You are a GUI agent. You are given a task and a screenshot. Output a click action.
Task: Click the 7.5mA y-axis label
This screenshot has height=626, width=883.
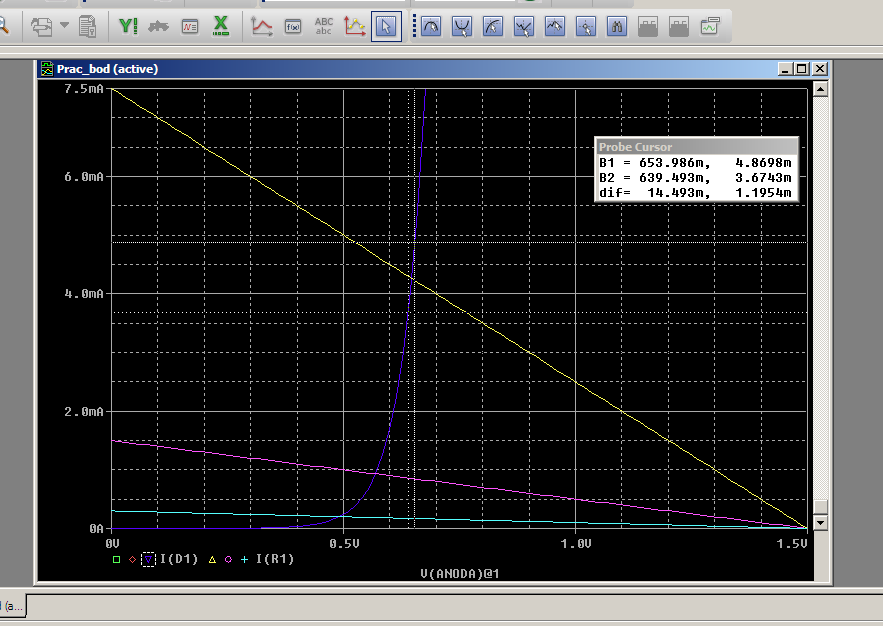click(x=83, y=88)
